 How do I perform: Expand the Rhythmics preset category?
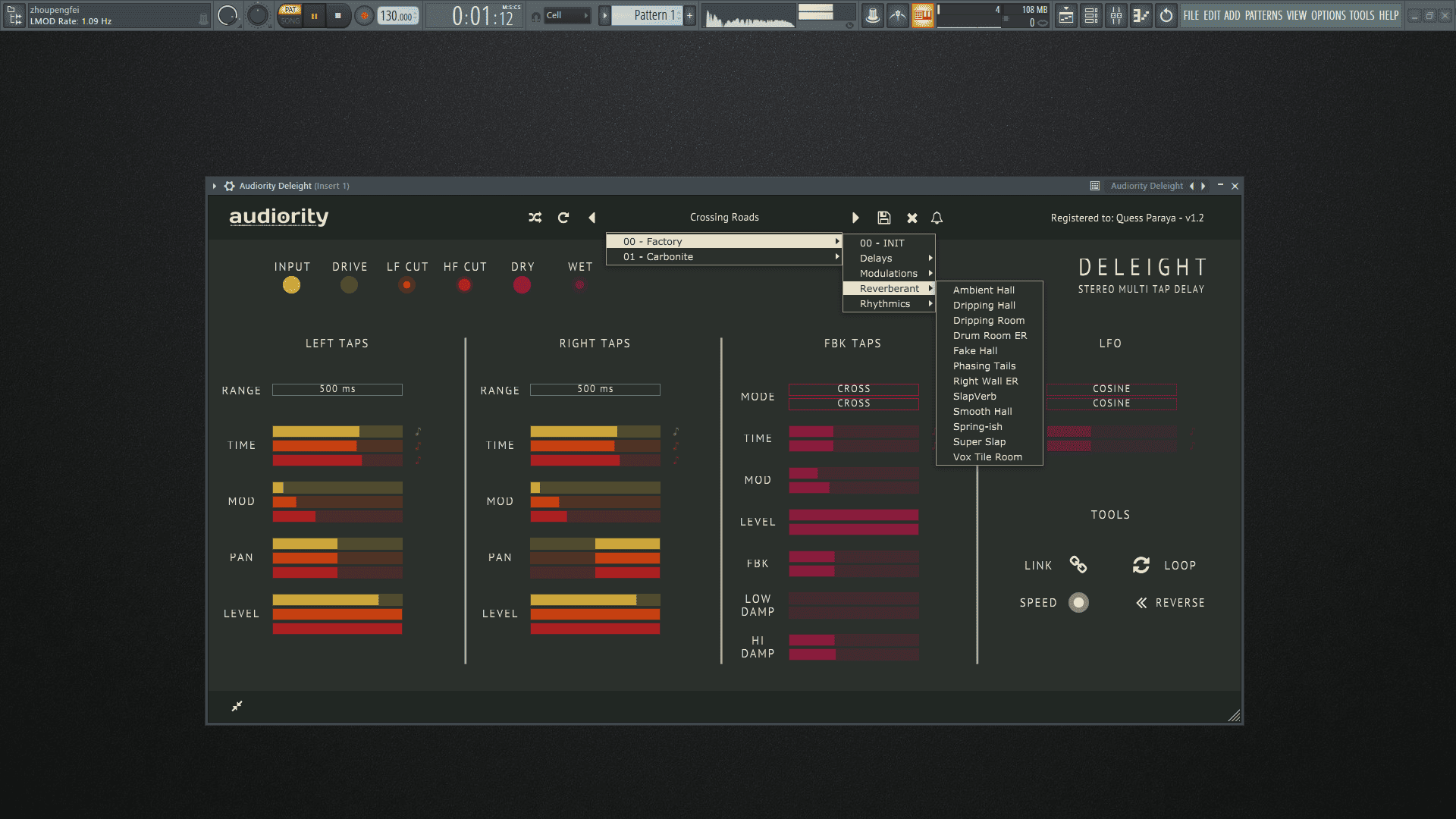click(890, 304)
